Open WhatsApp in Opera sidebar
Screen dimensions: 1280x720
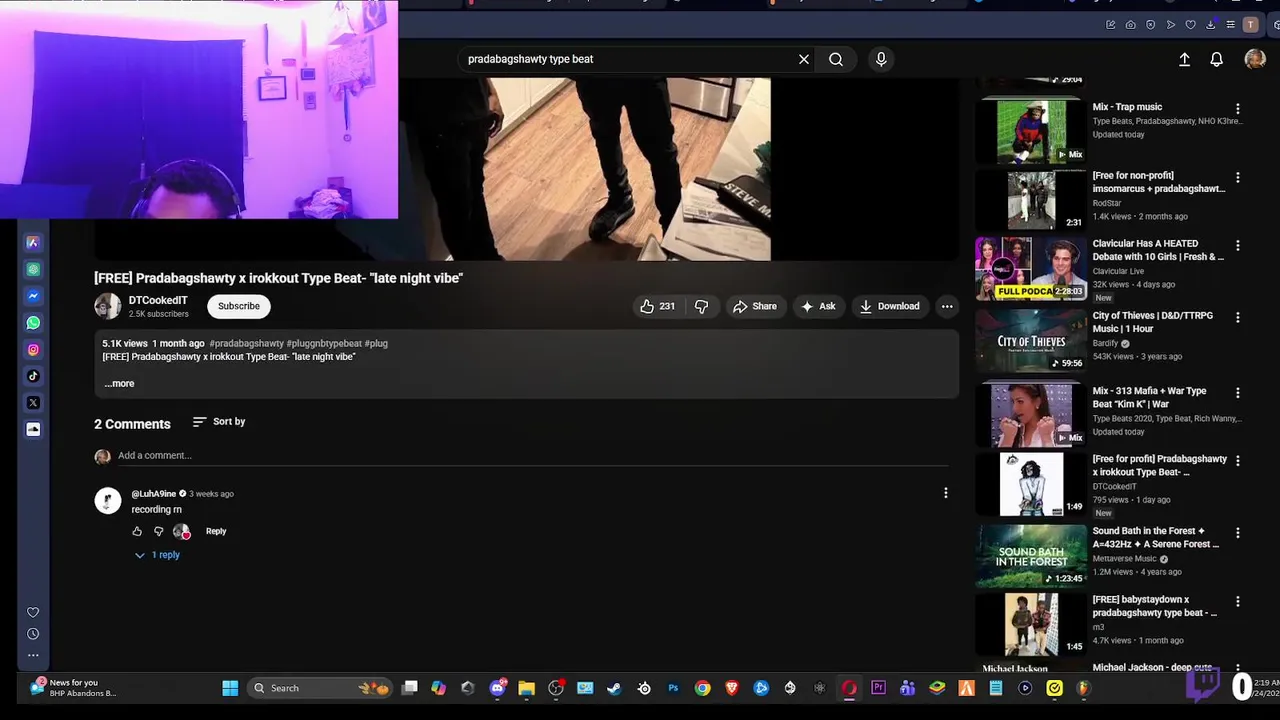click(33, 323)
